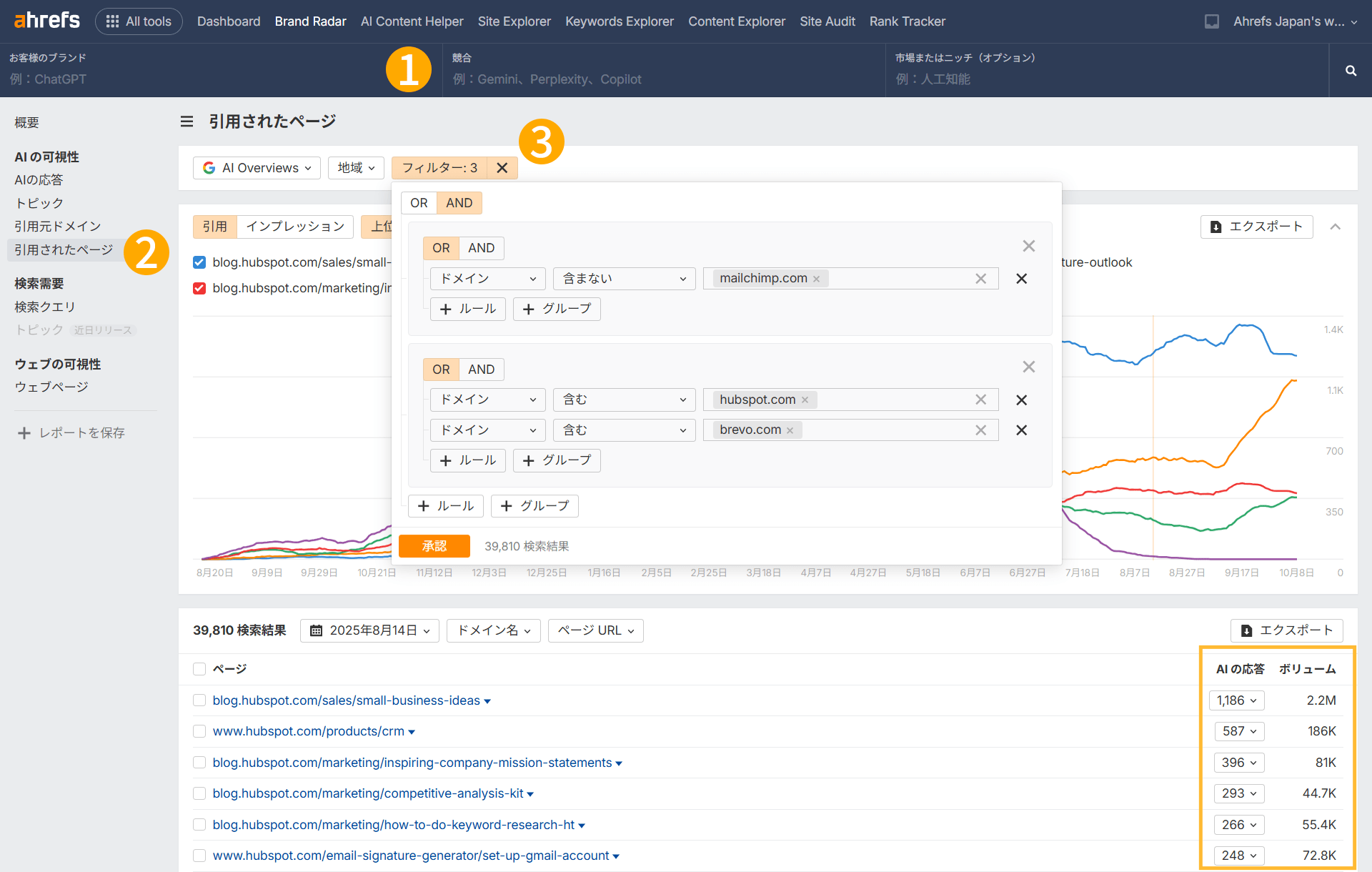
Task: Open the 地域 region dropdown
Action: click(355, 167)
